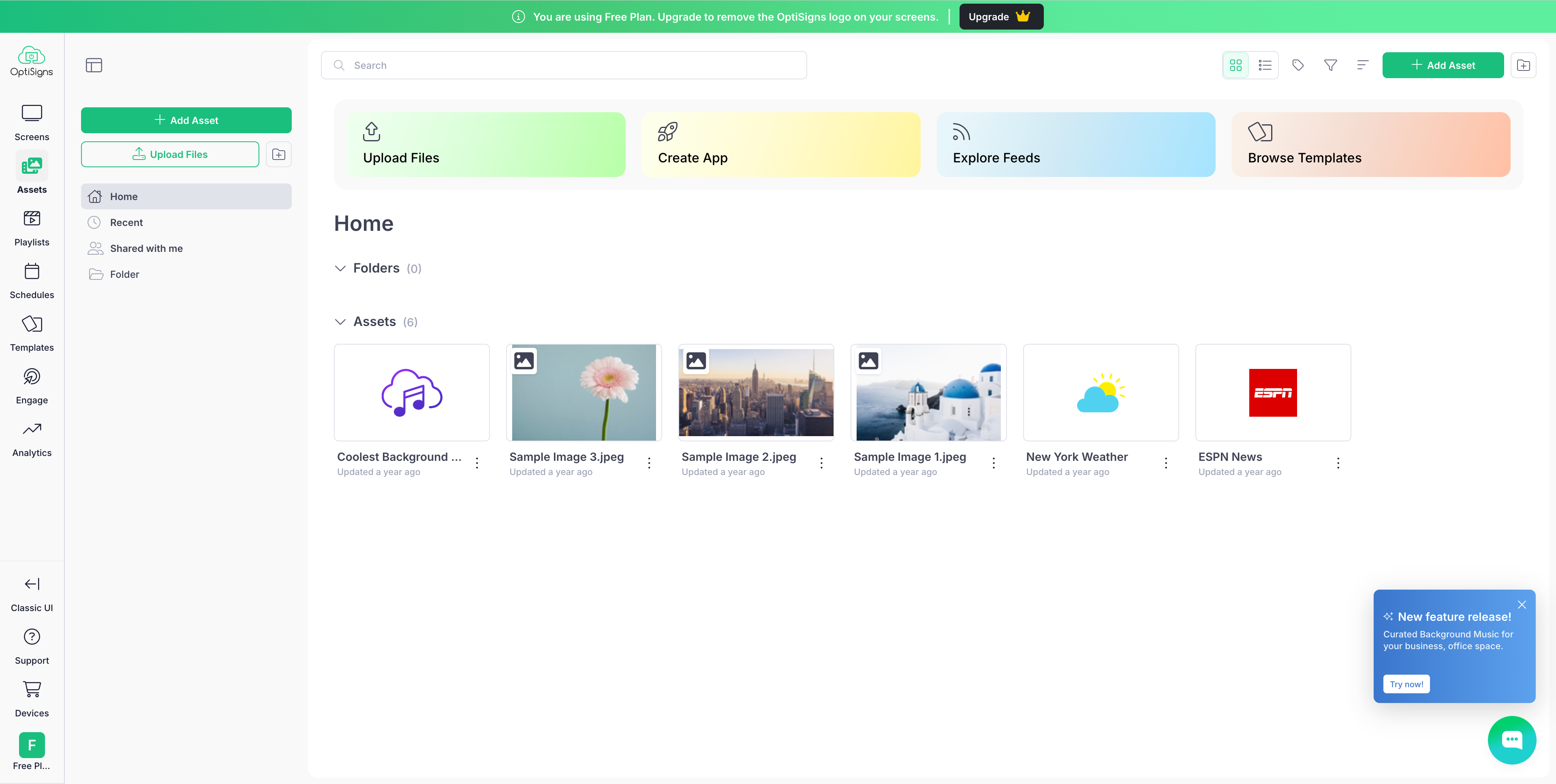Toggle the sidebar panel visibility
1556x784 pixels.
coord(94,64)
